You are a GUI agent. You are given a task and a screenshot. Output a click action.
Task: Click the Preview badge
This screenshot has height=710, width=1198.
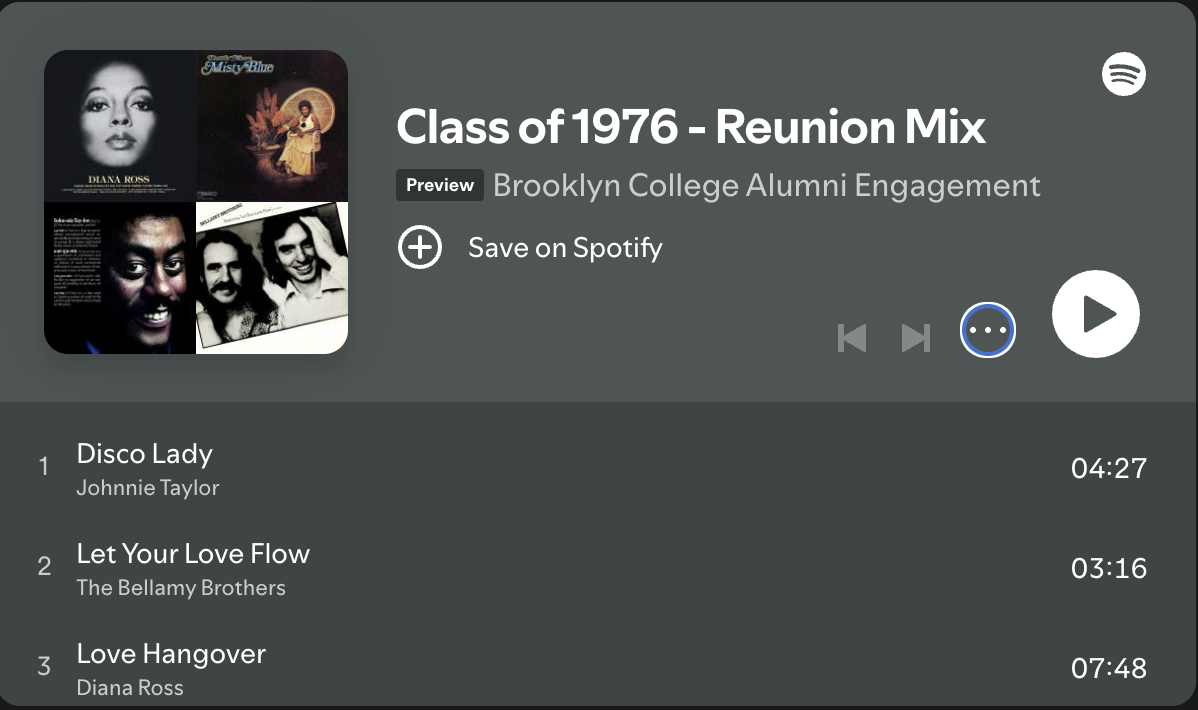[440, 186]
